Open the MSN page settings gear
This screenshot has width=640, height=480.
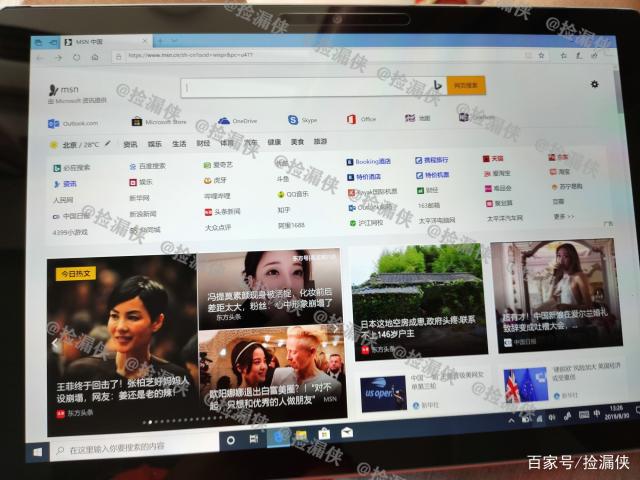click(595, 84)
